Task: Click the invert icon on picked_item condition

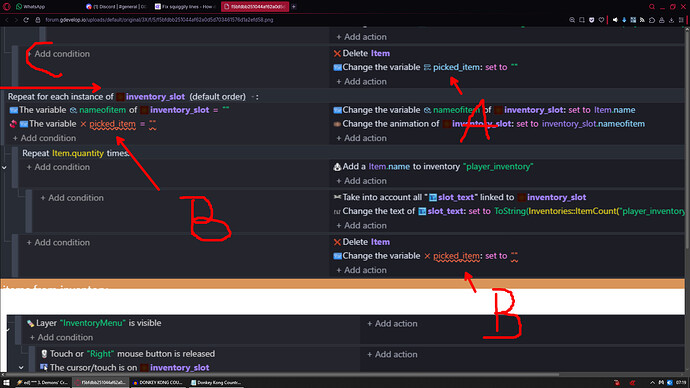Action: coord(13,124)
